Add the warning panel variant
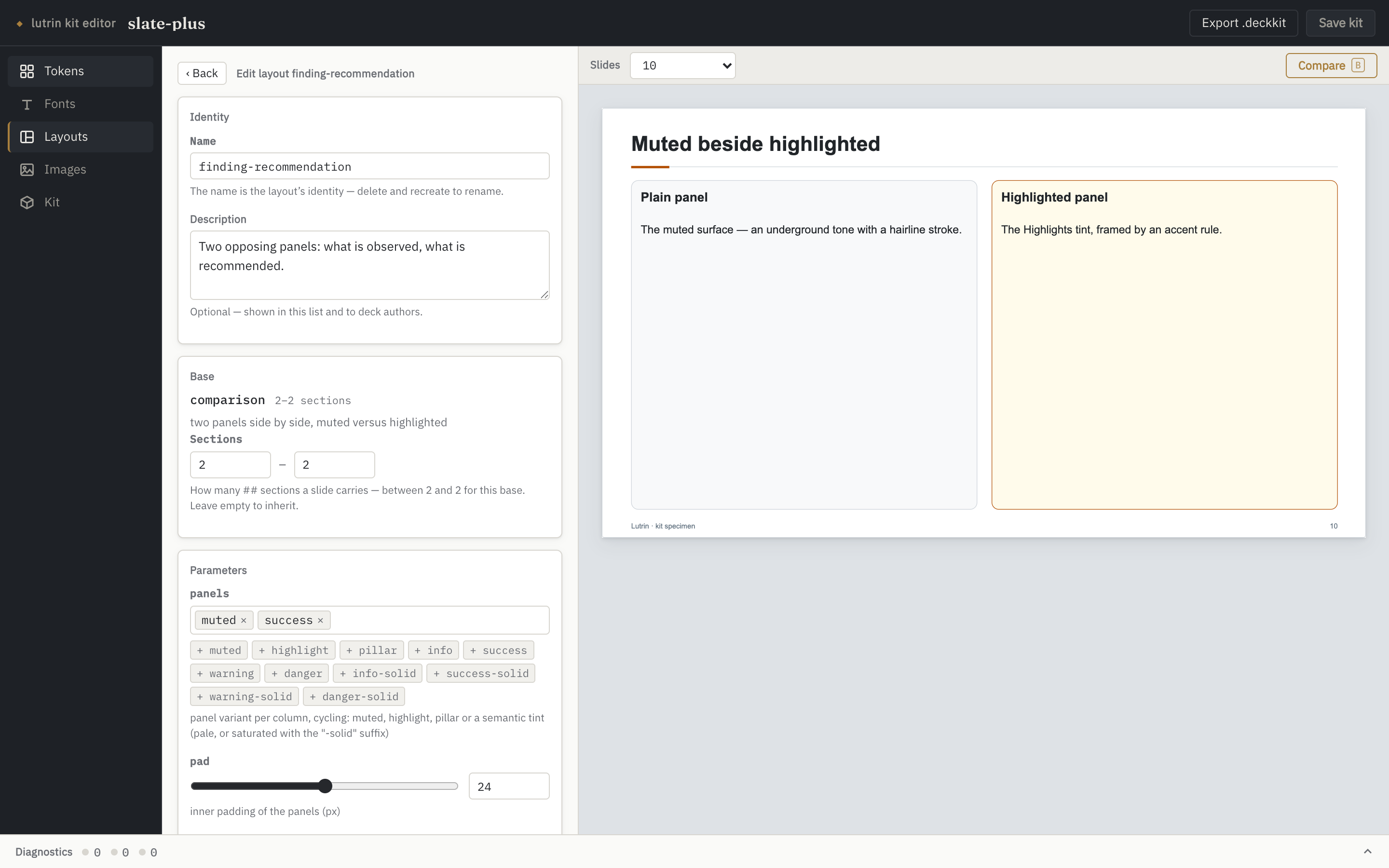 point(225,673)
